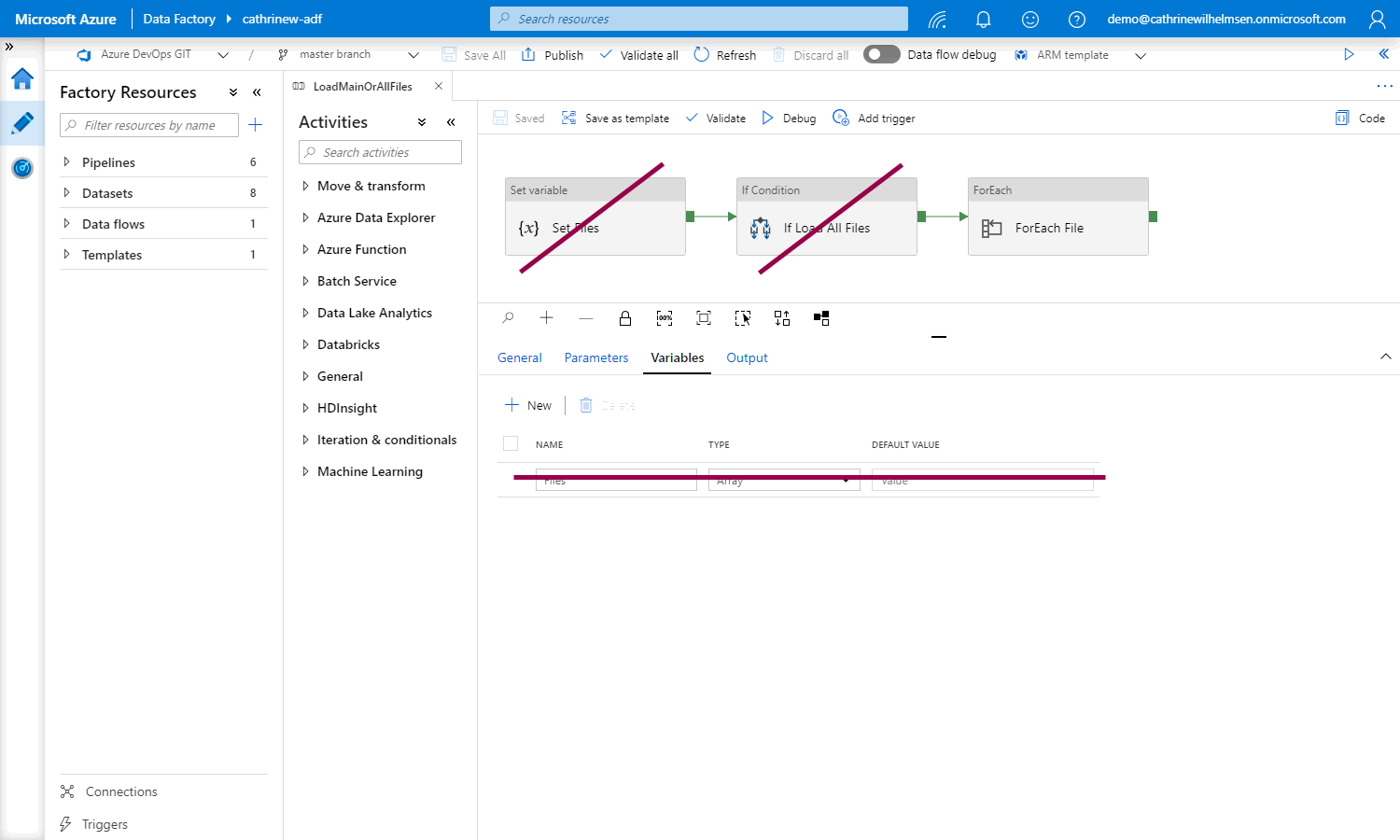Expand the Pipelines tree node
1400x840 pixels.
(66, 162)
